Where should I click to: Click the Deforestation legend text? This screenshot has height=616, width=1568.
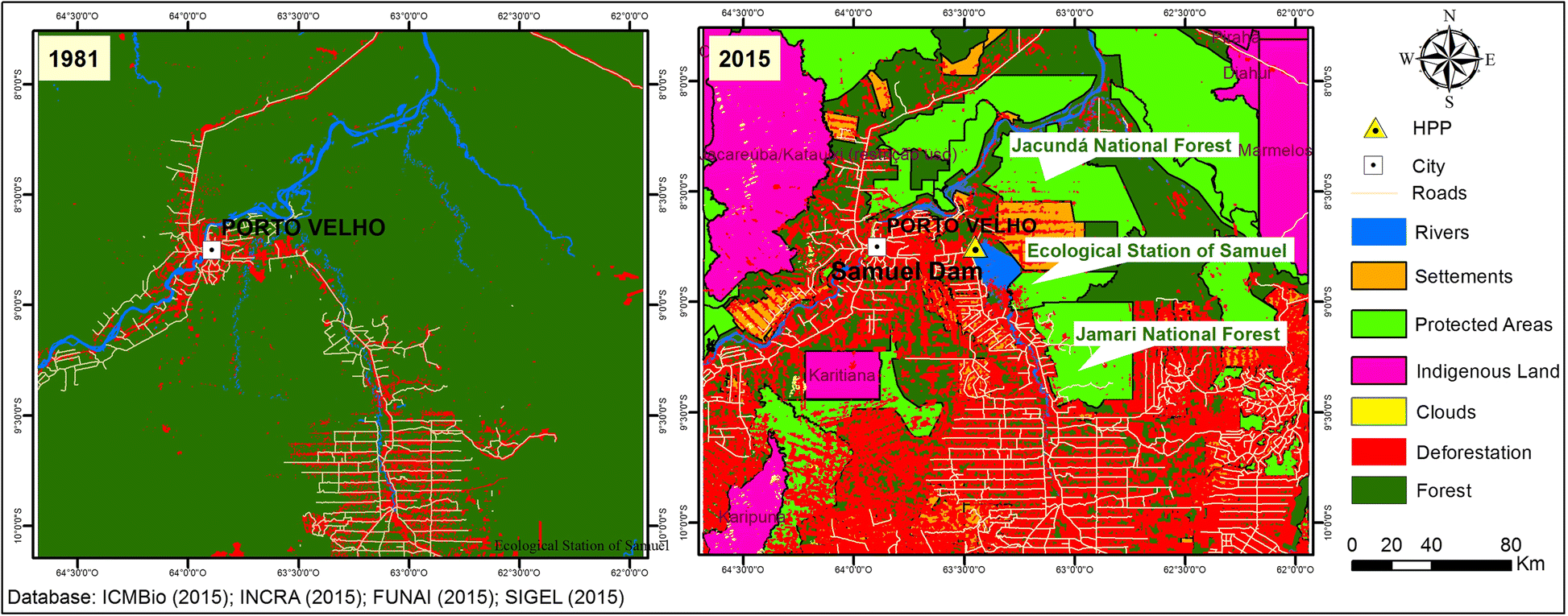tap(1474, 453)
